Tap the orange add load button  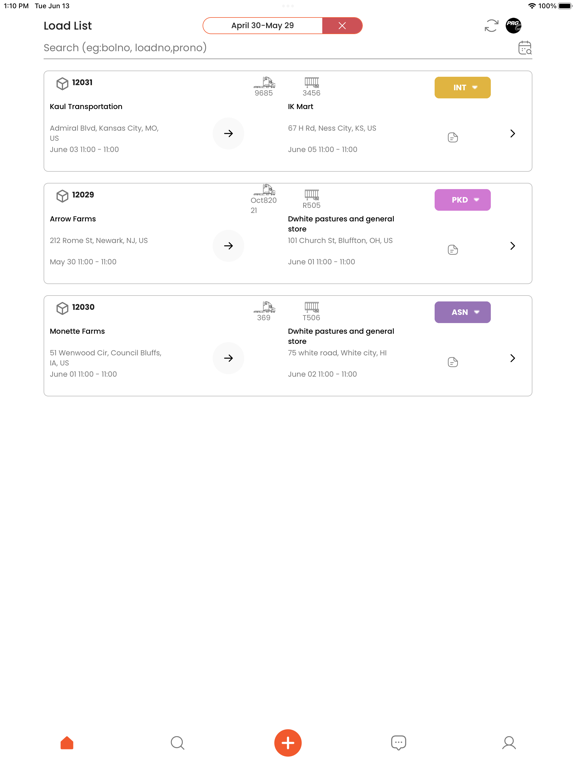[x=288, y=743]
